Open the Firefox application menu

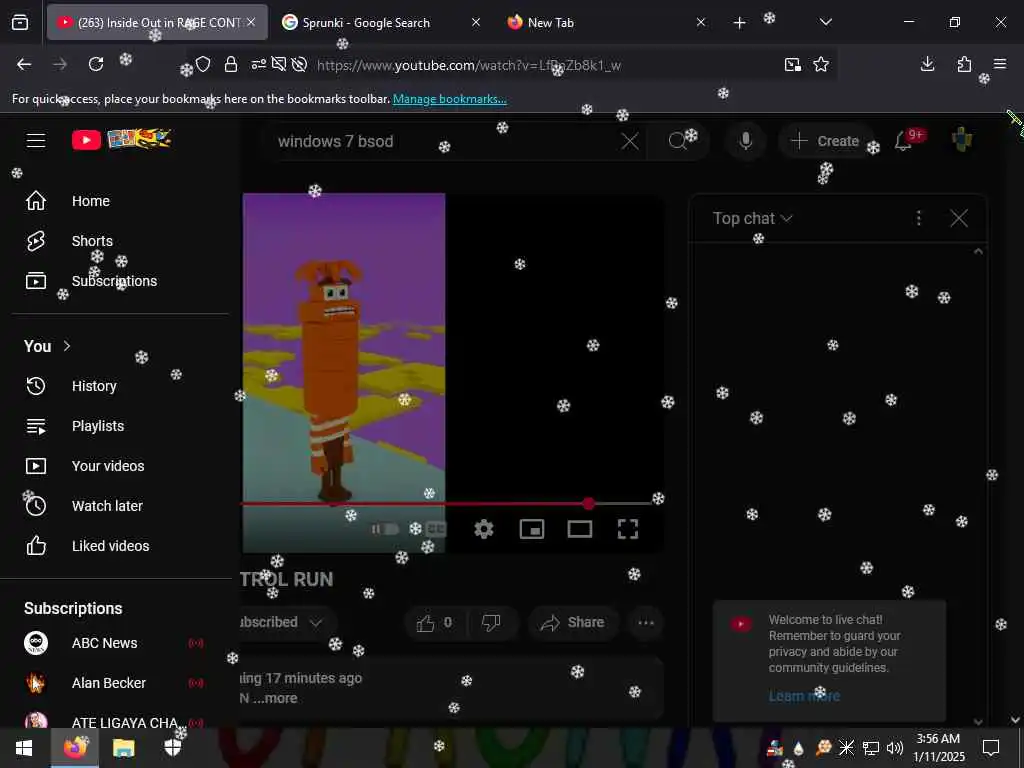[1000, 64]
